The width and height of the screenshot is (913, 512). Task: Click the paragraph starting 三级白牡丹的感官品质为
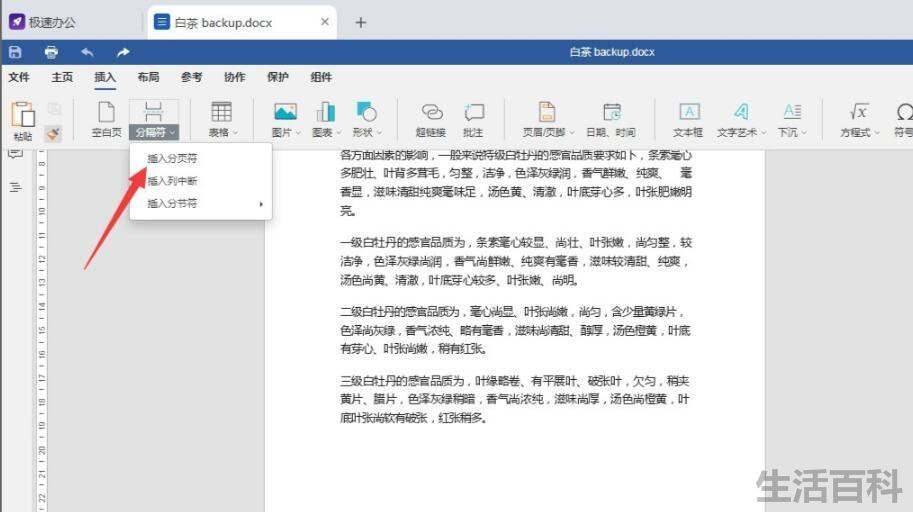pos(516,400)
